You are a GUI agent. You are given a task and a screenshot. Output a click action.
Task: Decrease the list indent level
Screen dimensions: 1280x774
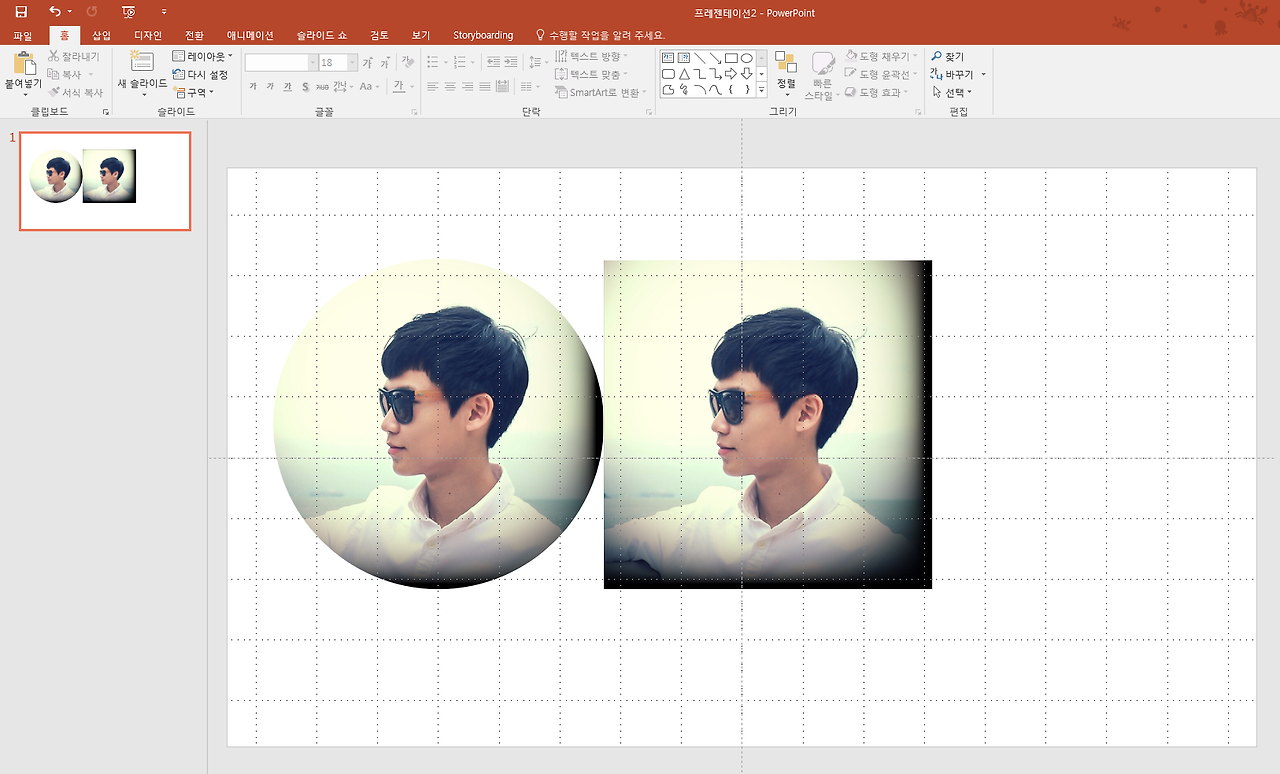493,62
